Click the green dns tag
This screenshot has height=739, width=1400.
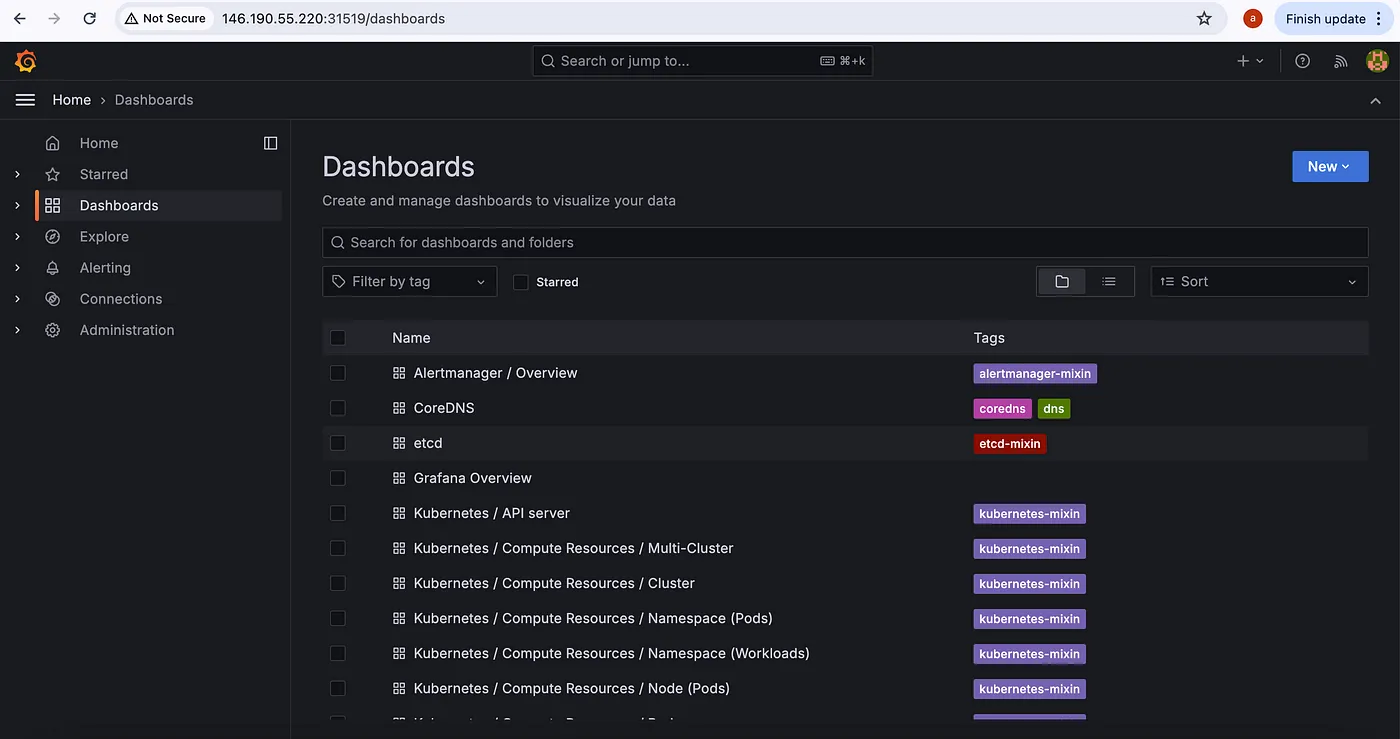point(1054,408)
